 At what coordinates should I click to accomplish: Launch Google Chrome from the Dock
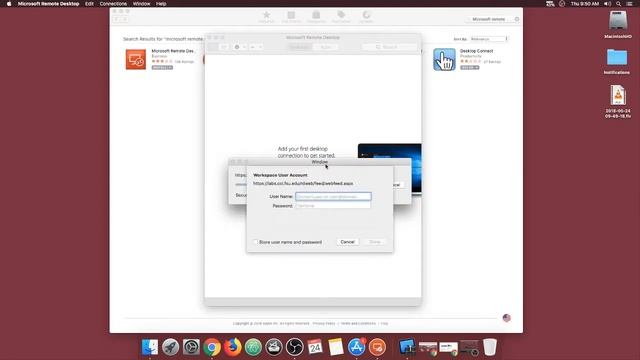point(212,347)
